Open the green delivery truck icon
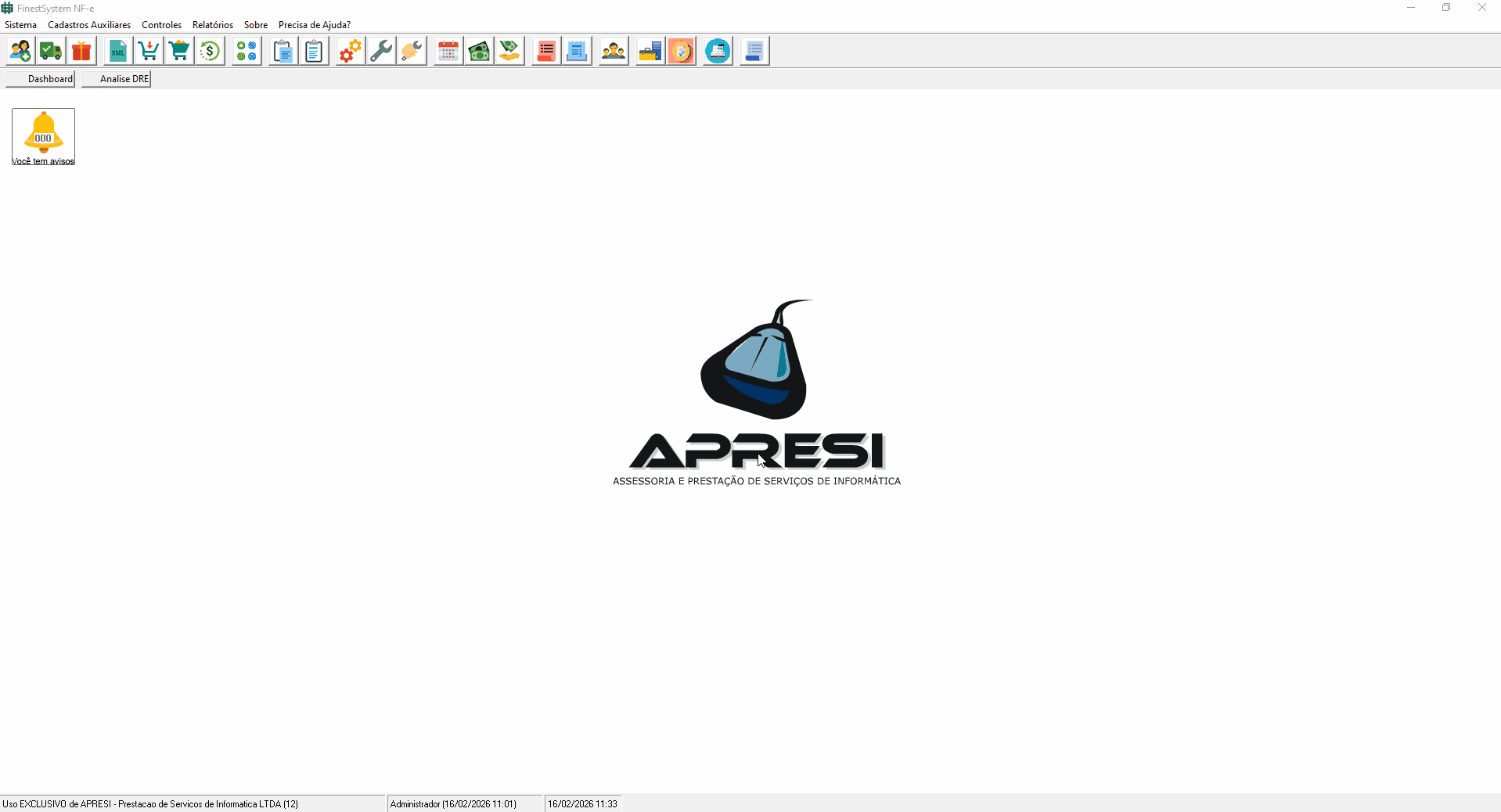Viewport: 1501px width, 812px height. (51, 52)
